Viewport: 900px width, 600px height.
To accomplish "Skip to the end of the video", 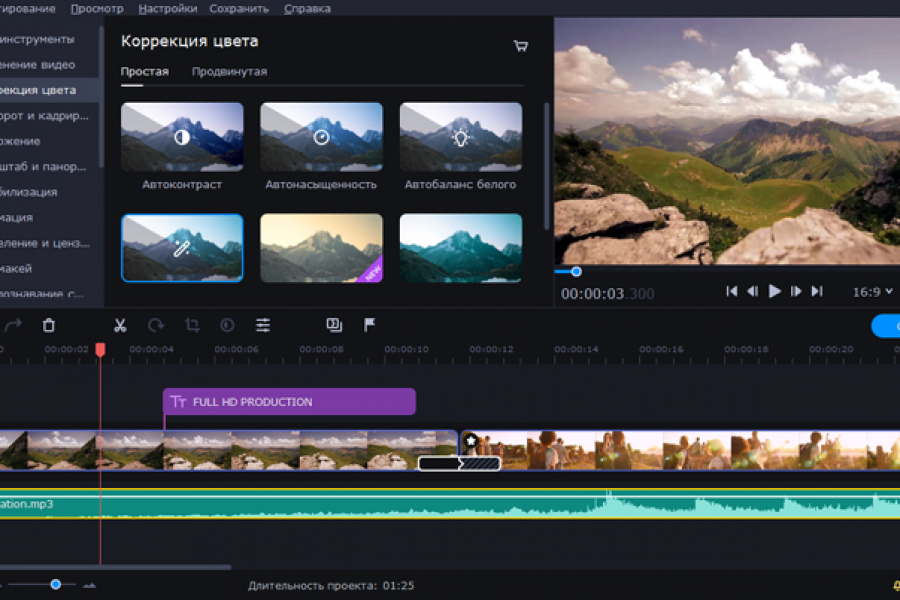I will point(817,291).
